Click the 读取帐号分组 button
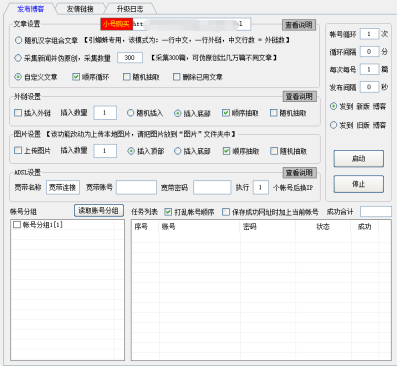 [x=99, y=211]
